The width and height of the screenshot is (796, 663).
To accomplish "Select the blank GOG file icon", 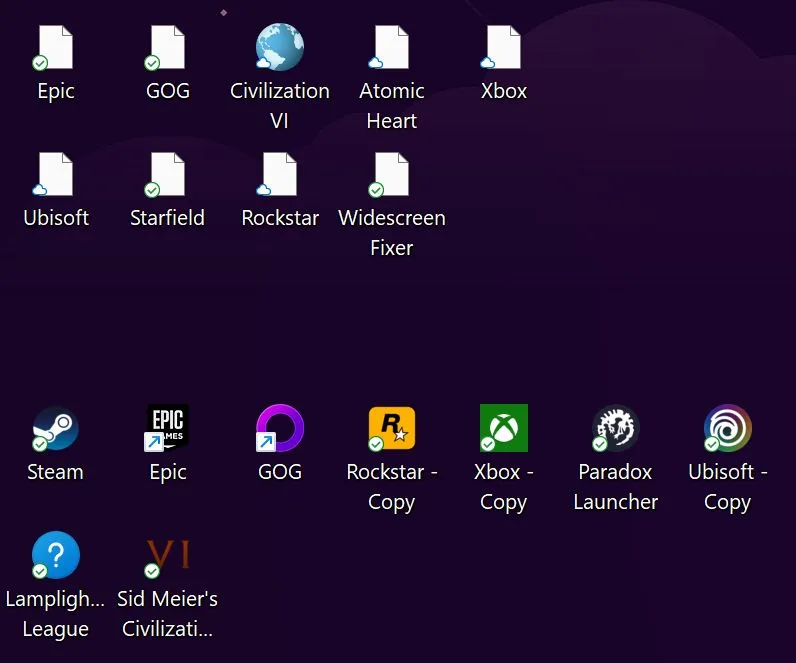I will click(167, 47).
